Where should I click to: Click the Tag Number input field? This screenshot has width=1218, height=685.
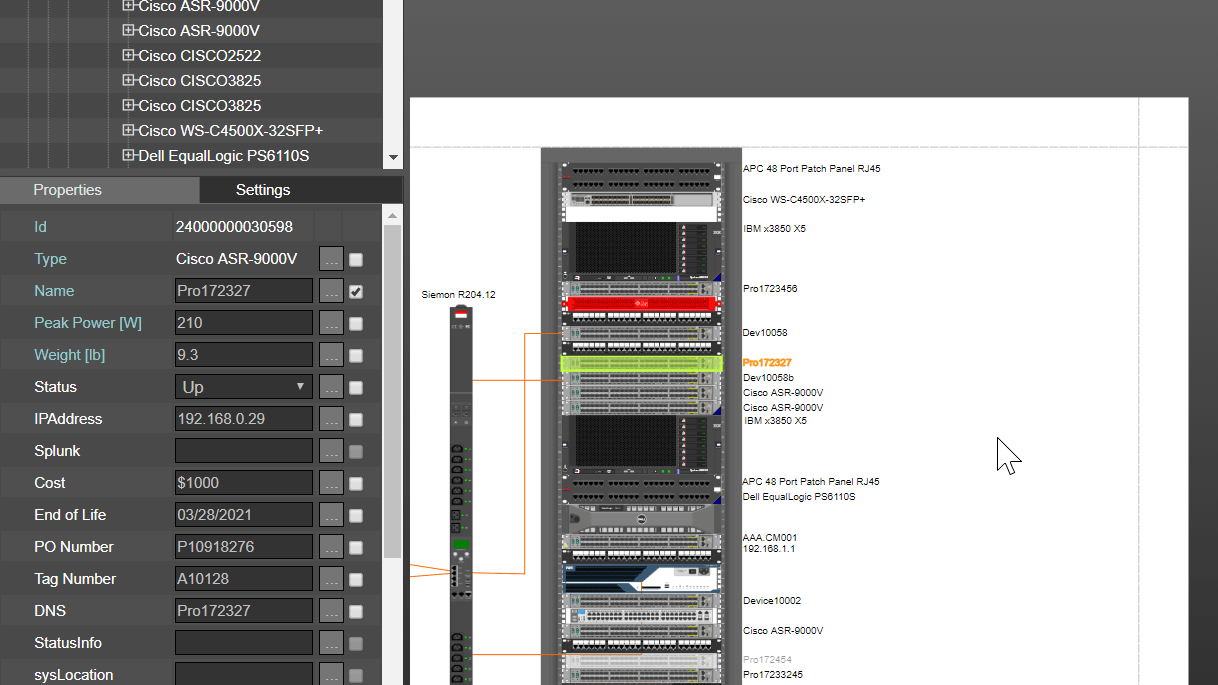click(x=244, y=579)
